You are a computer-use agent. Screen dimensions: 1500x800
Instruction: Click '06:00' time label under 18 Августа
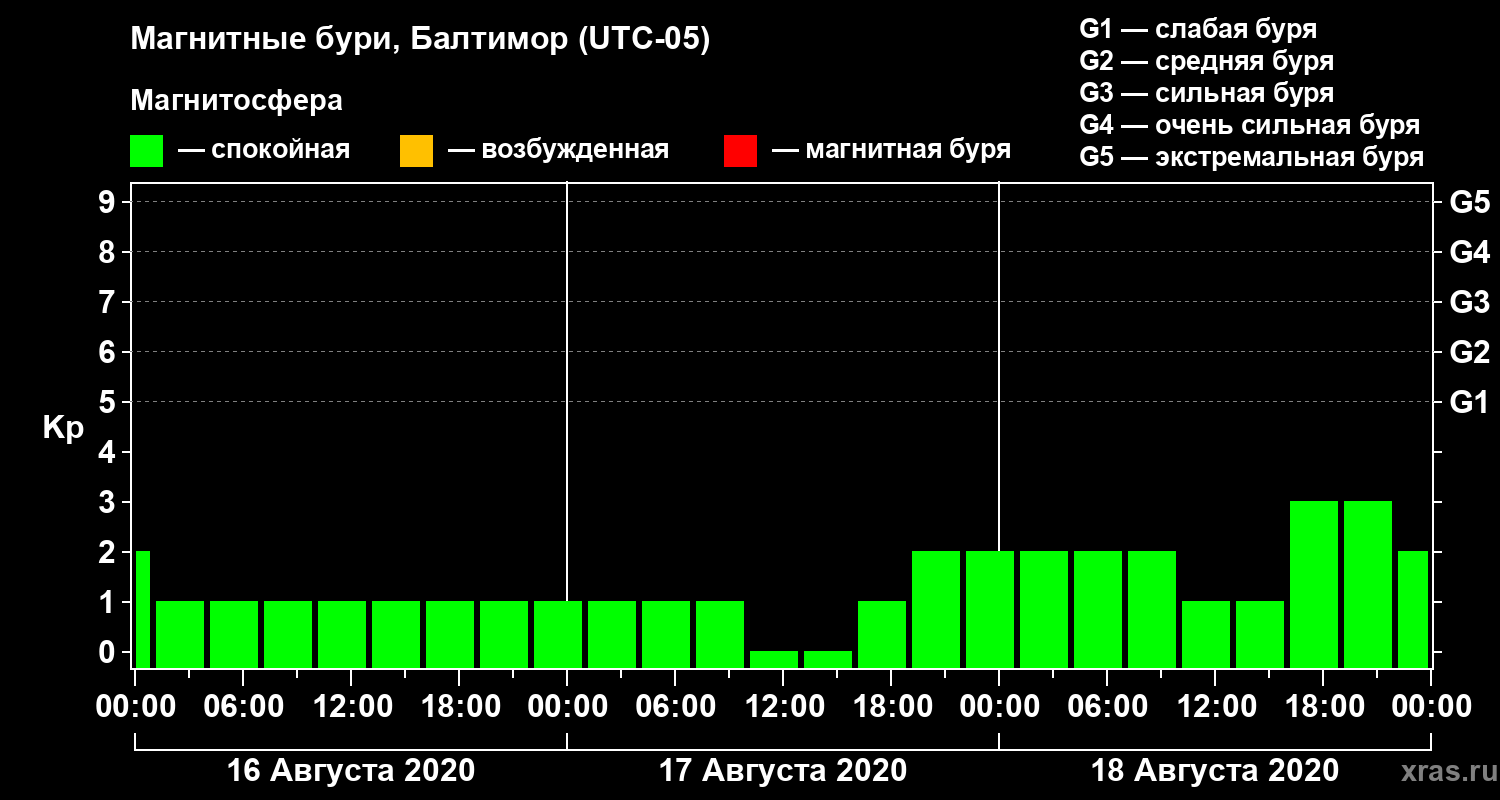(x=1107, y=707)
